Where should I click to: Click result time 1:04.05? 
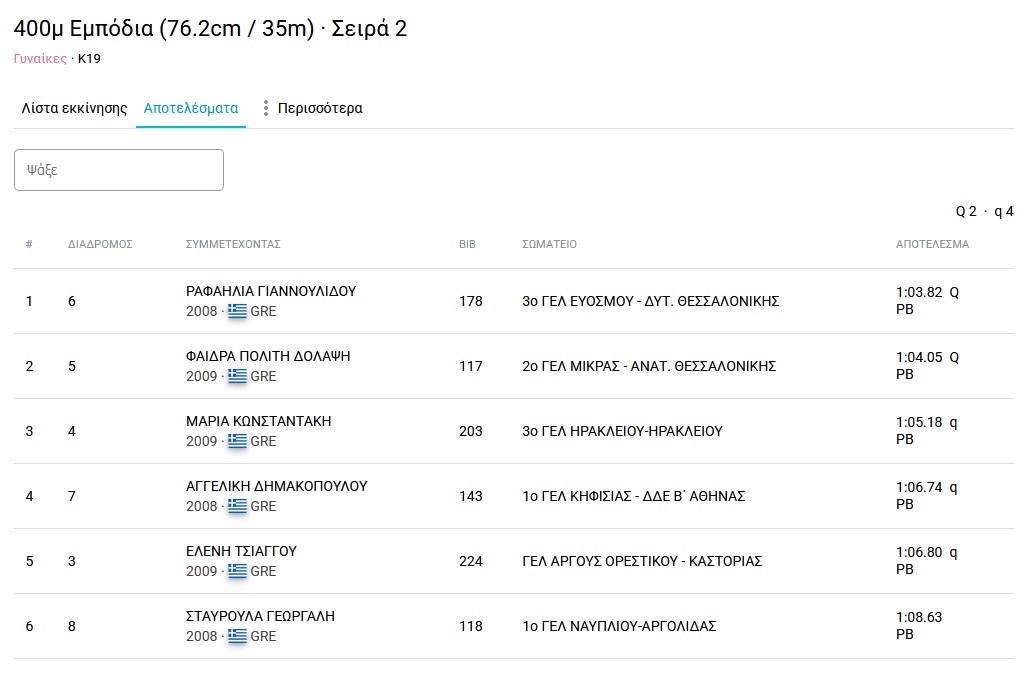coord(919,357)
